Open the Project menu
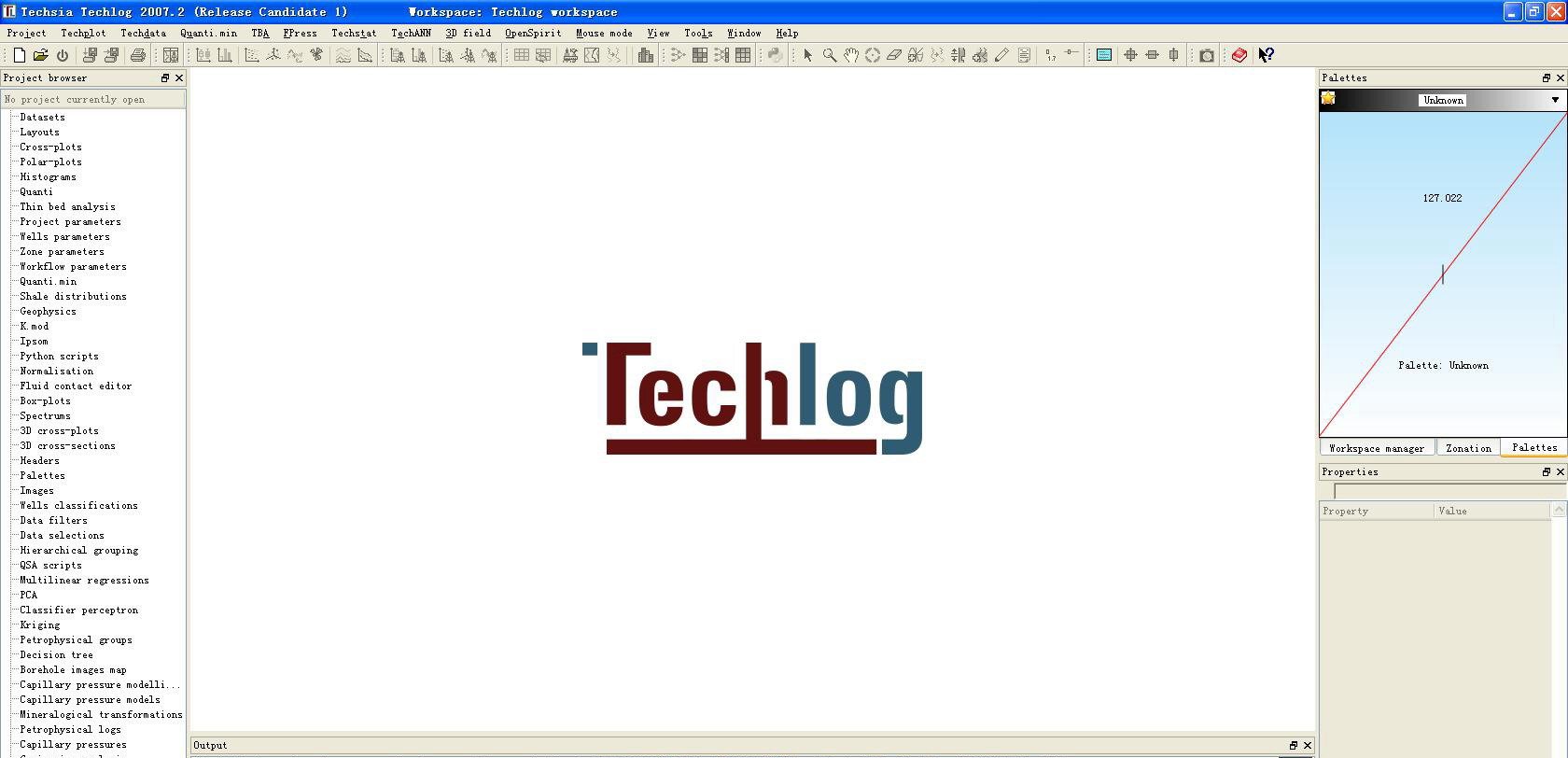 26,33
